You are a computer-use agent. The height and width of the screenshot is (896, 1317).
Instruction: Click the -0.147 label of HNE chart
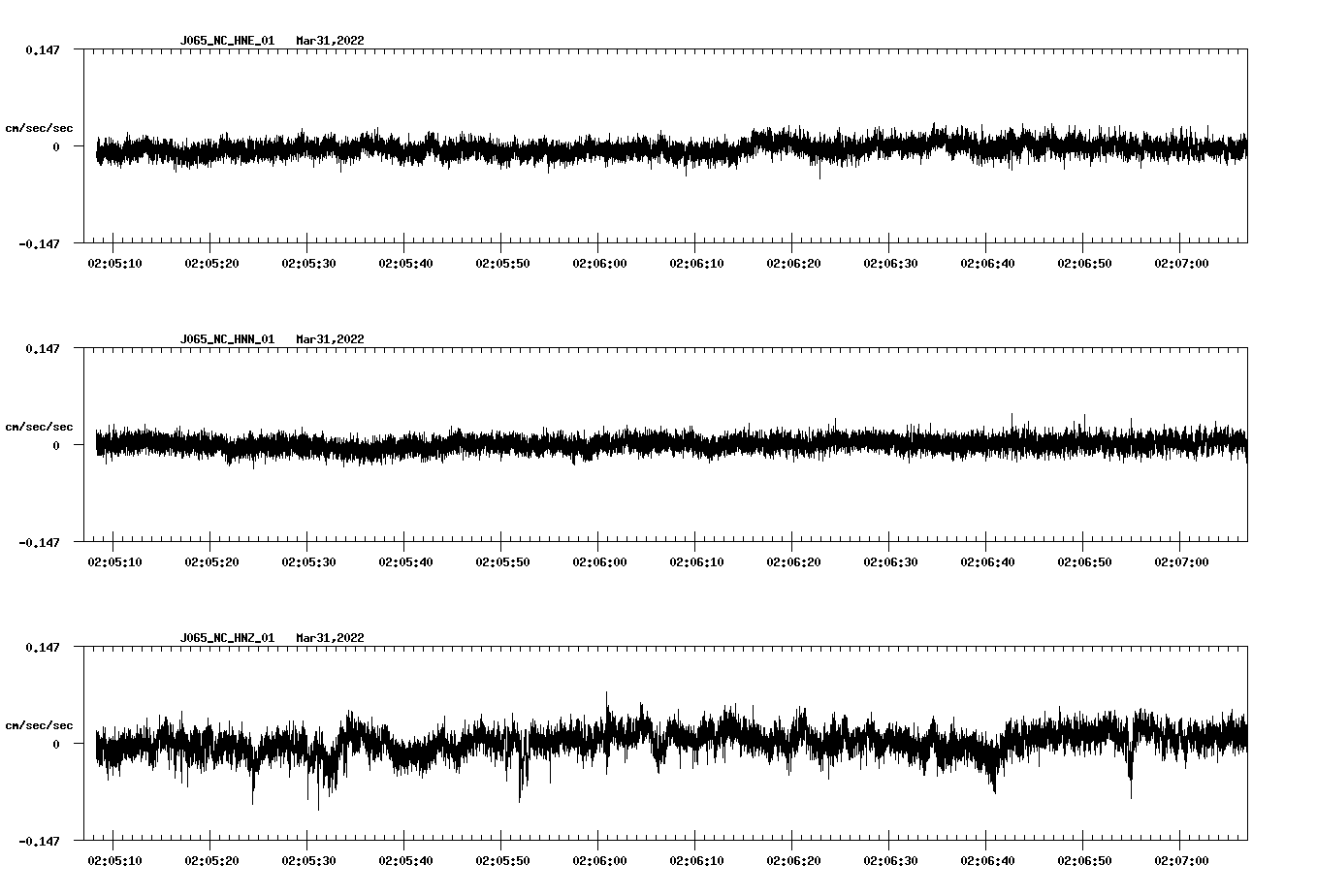pyautogui.click(x=39, y=244)
